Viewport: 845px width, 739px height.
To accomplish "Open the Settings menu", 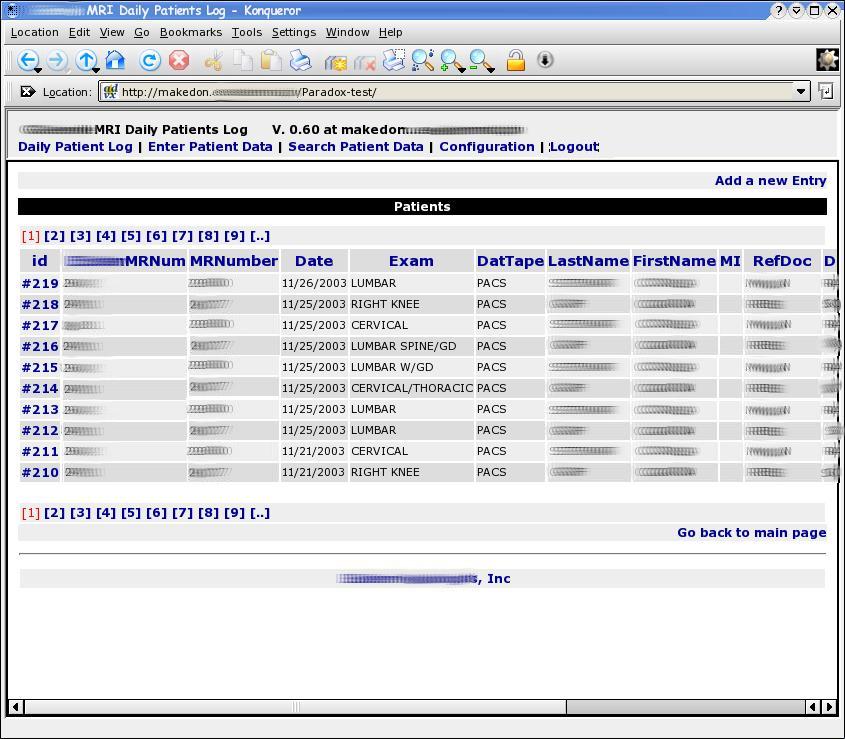I will point(294,32).
